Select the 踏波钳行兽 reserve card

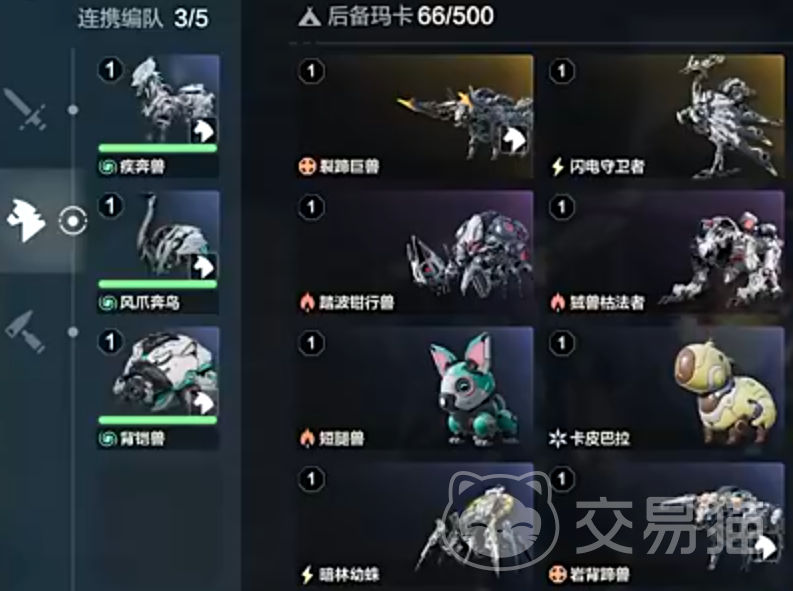(414, 252)
